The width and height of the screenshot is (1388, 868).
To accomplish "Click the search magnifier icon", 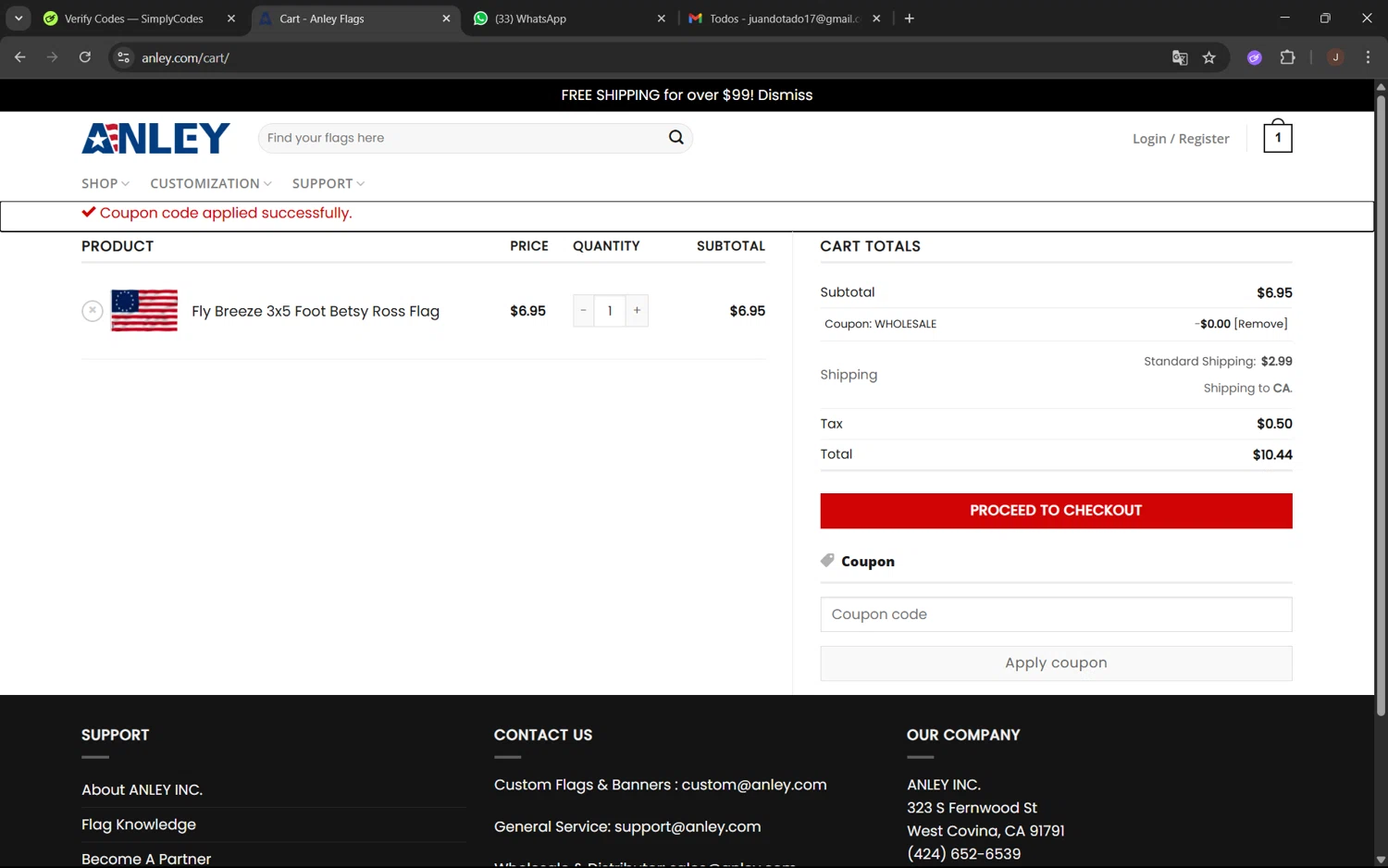I will point(676,138).
